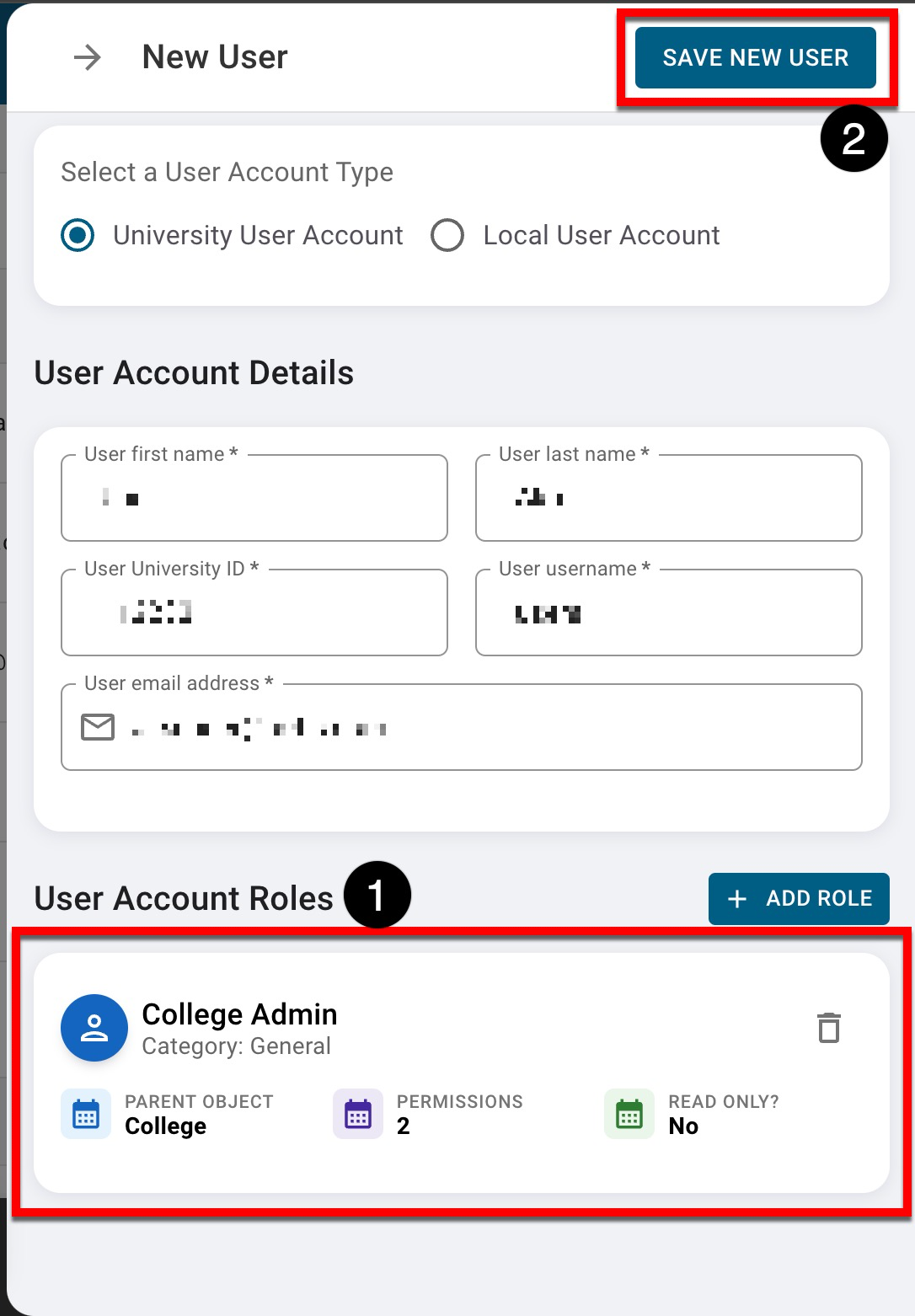
Task: Click the envelope icon in email field
Action: click(x=98, y=726)
